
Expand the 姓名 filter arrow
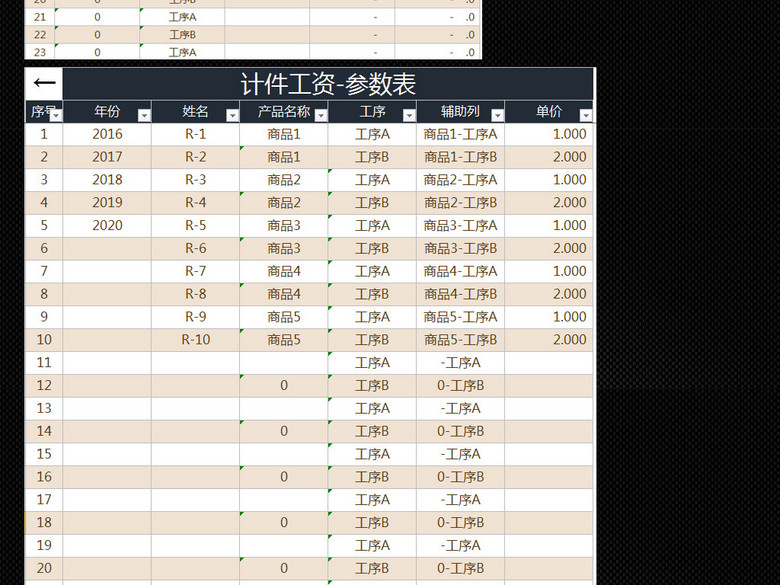click(232, 115)
